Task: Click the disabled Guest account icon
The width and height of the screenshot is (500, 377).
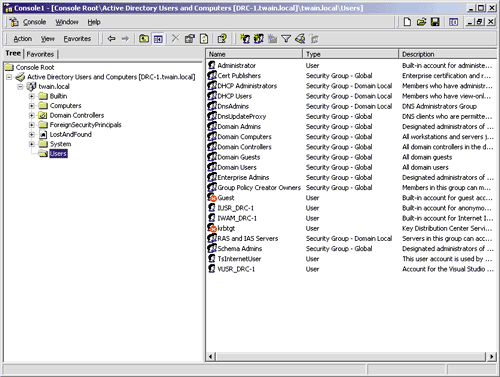Action: [x=212, y=198]
